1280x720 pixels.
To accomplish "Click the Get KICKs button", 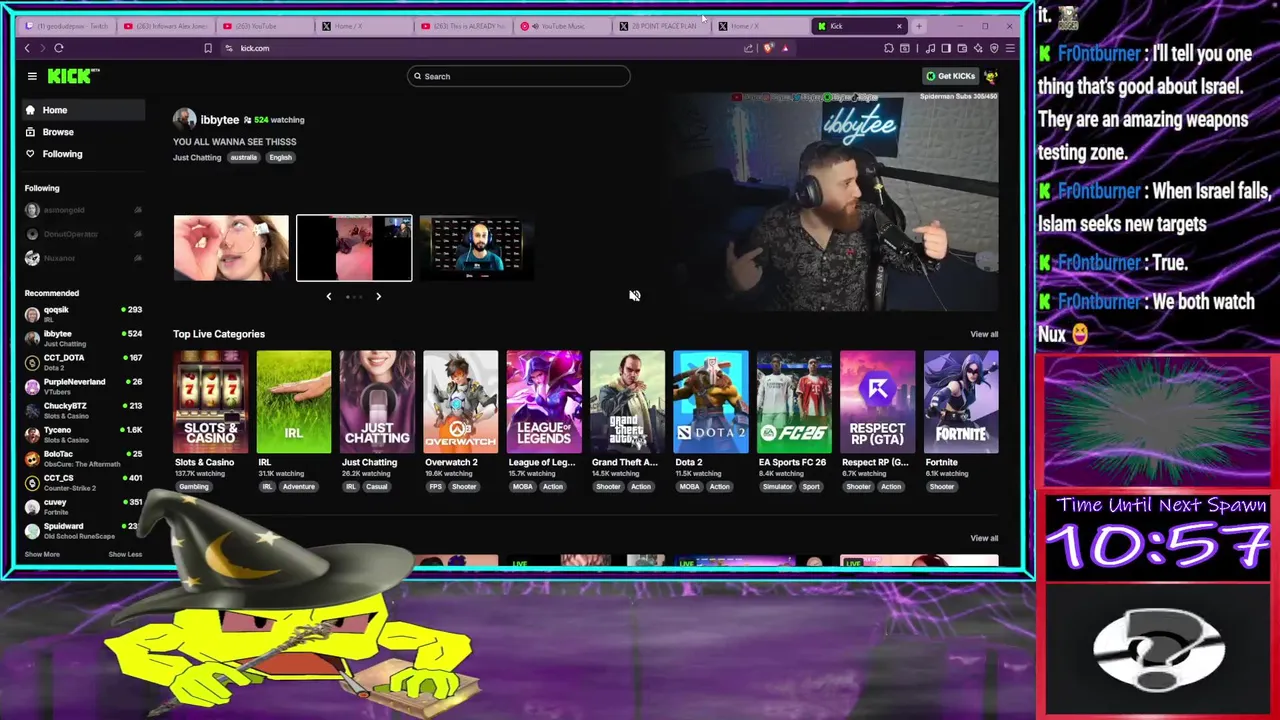I will pyautogui.click(x=950, y=76).
